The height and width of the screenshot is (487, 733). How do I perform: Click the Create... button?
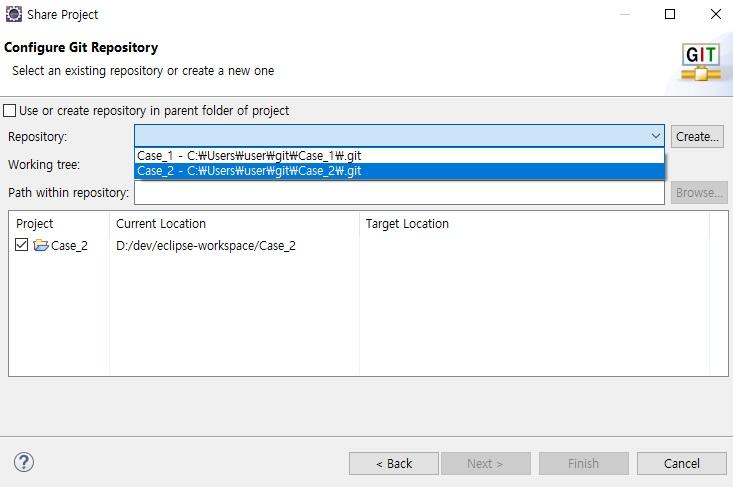(x=697, y=136)
